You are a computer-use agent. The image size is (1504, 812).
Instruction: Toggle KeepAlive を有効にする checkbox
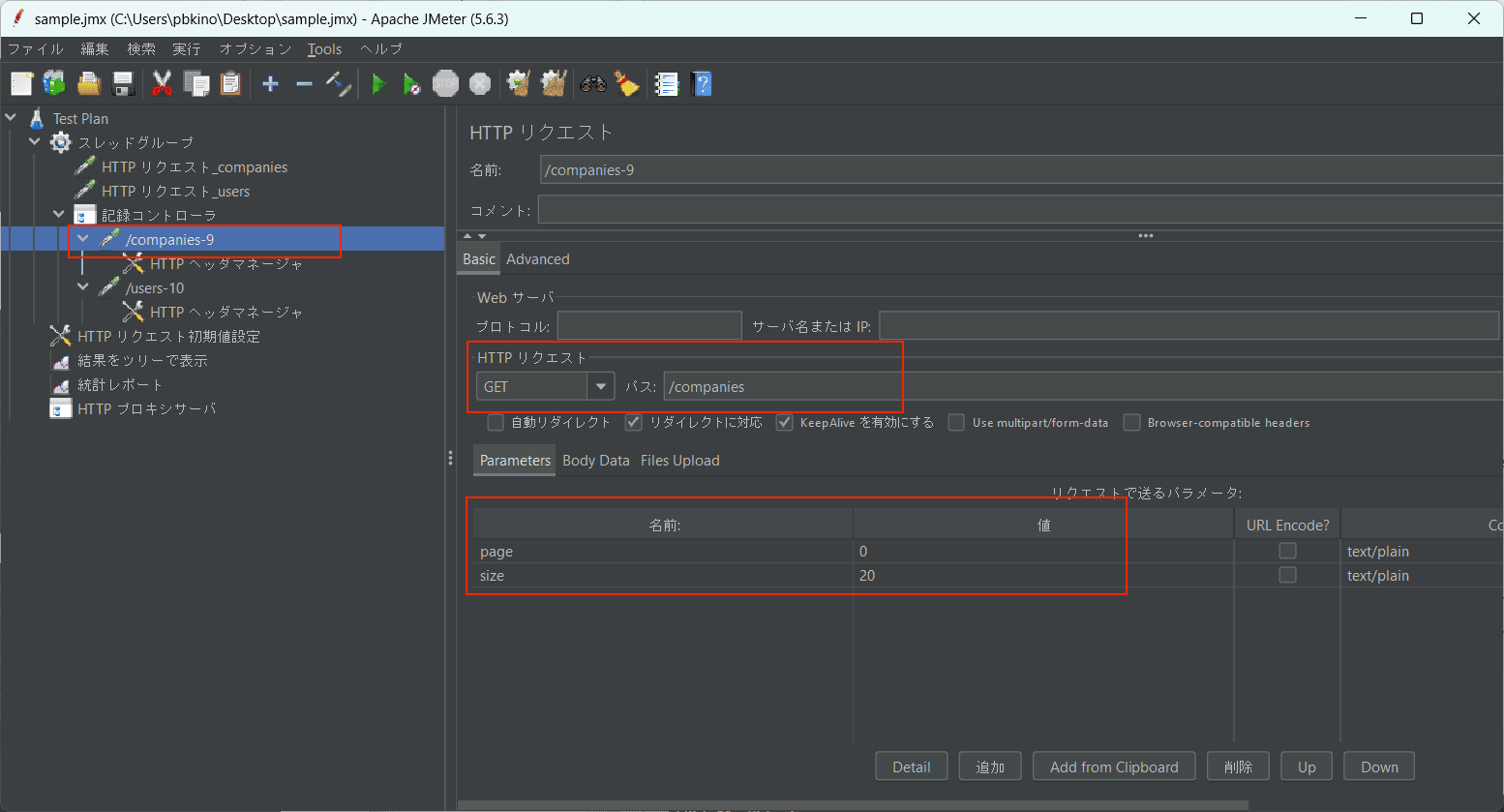tap(785, 422)
